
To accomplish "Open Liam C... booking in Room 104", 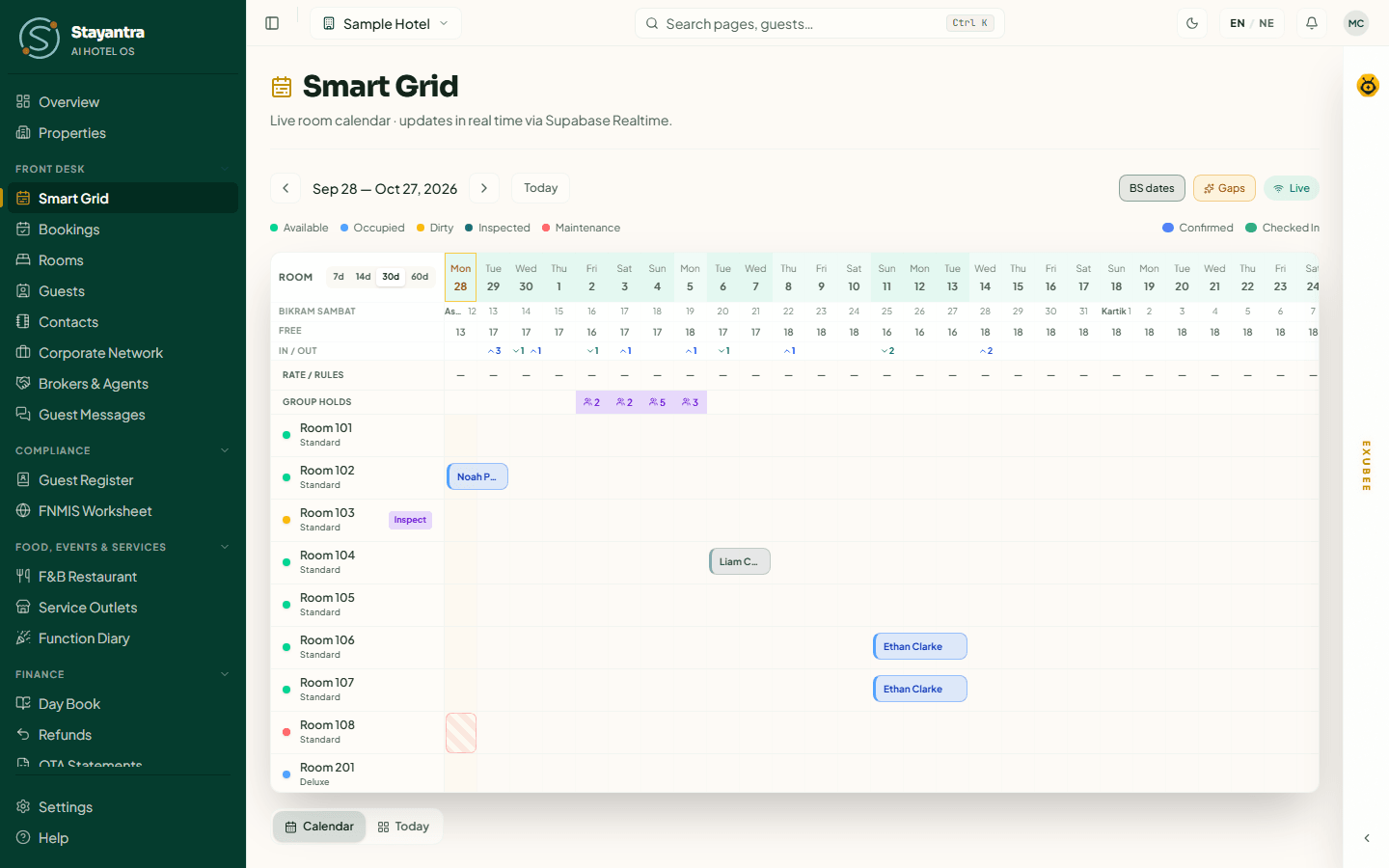I will 740,561.
